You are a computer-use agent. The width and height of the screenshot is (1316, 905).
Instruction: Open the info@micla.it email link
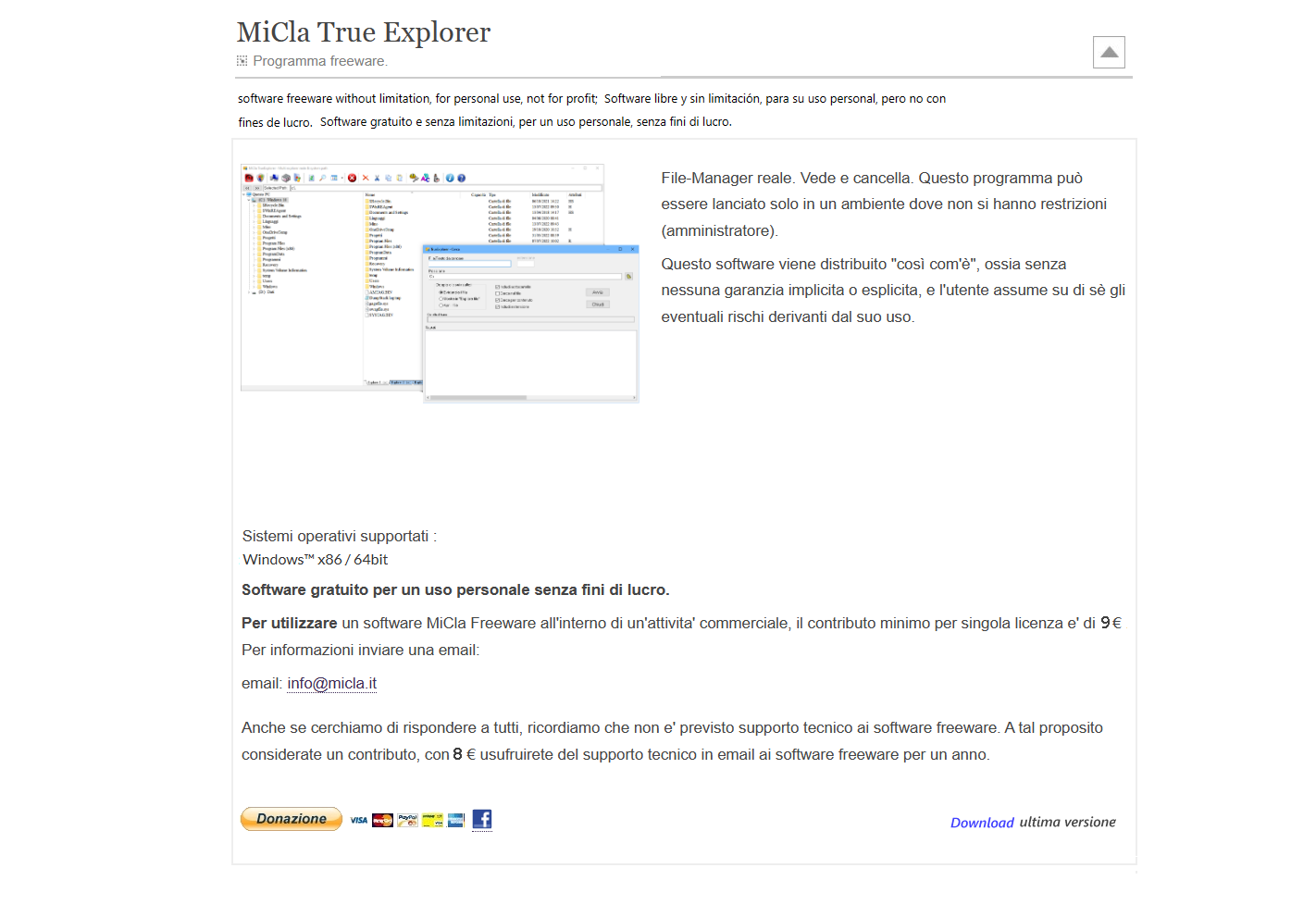tap(331, 684)
